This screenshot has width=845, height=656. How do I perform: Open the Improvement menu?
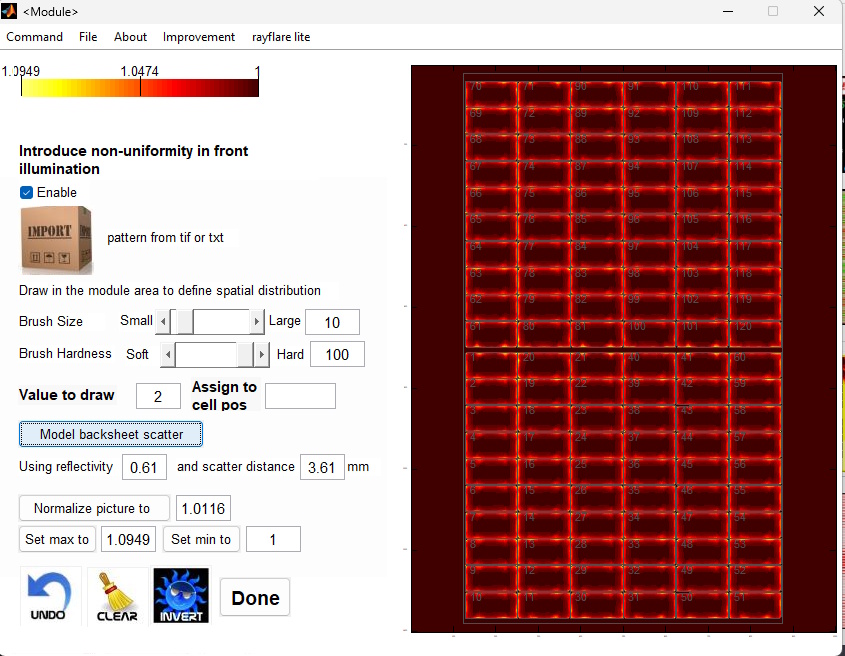[199, 37]
